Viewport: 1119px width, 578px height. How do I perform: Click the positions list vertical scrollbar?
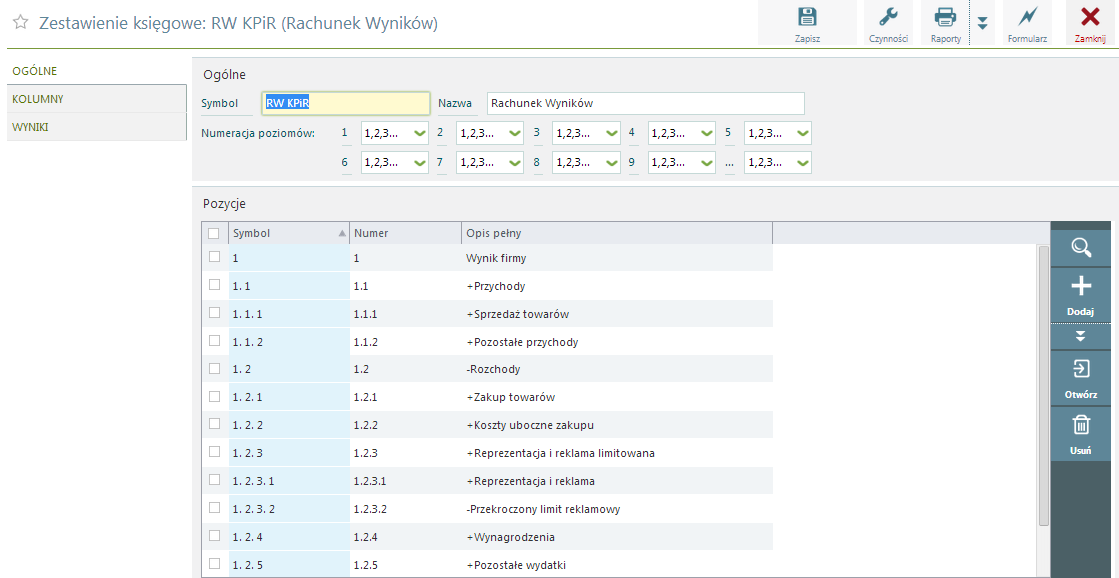click(x=1043, y=385)
